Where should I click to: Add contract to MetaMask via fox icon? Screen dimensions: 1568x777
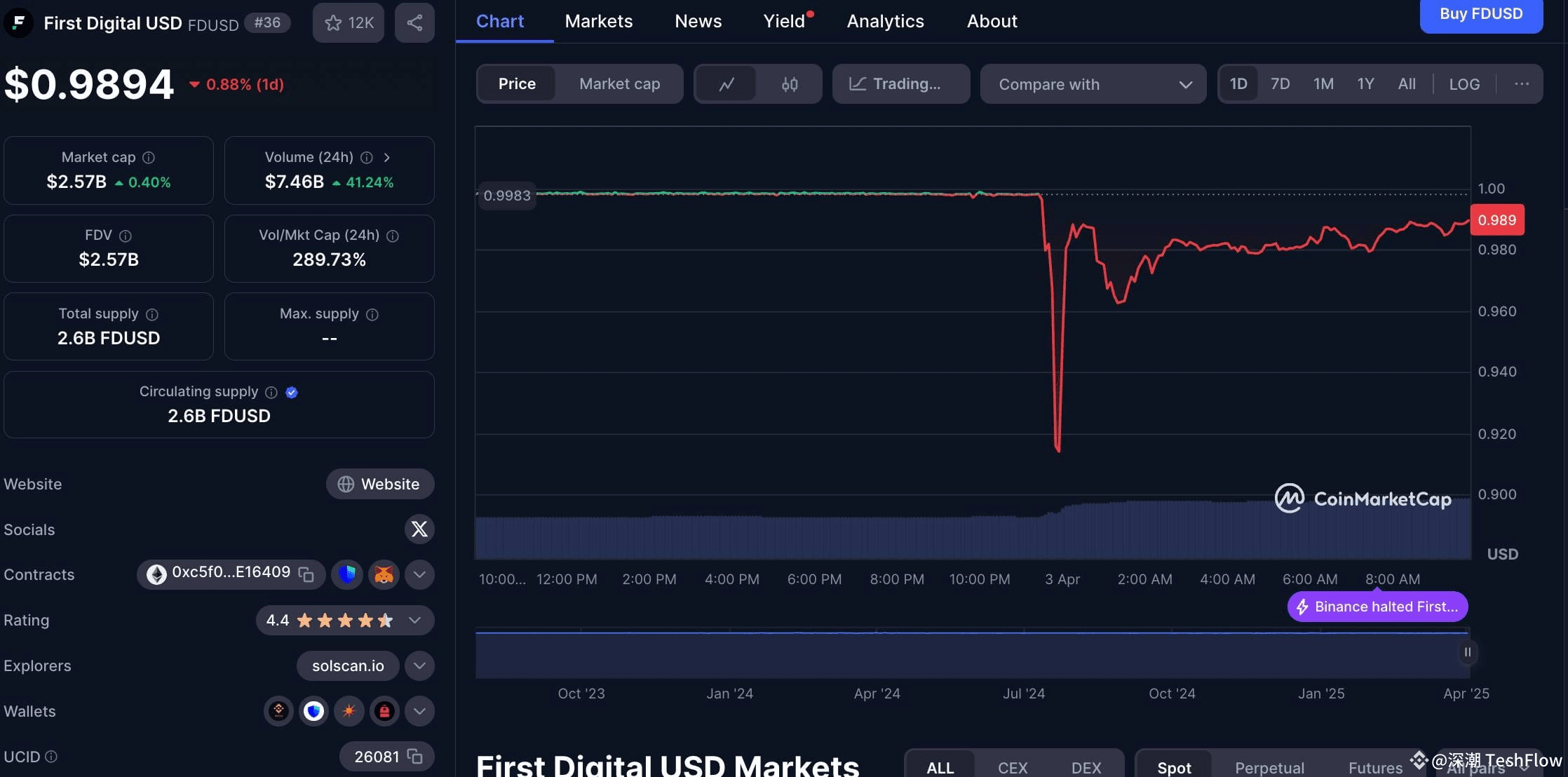pyautogui.click(x=384, y=574)
